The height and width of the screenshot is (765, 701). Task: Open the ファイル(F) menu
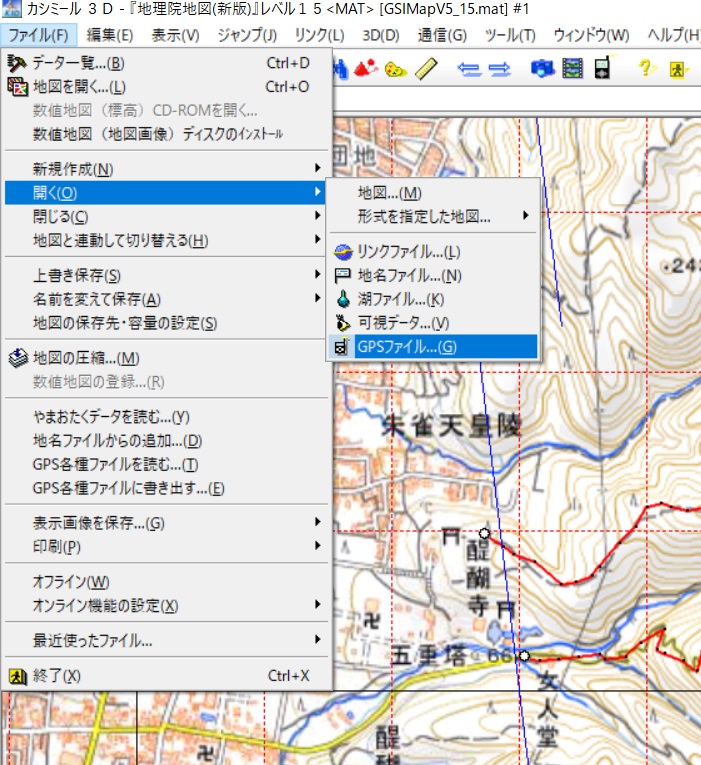[39, 35]
